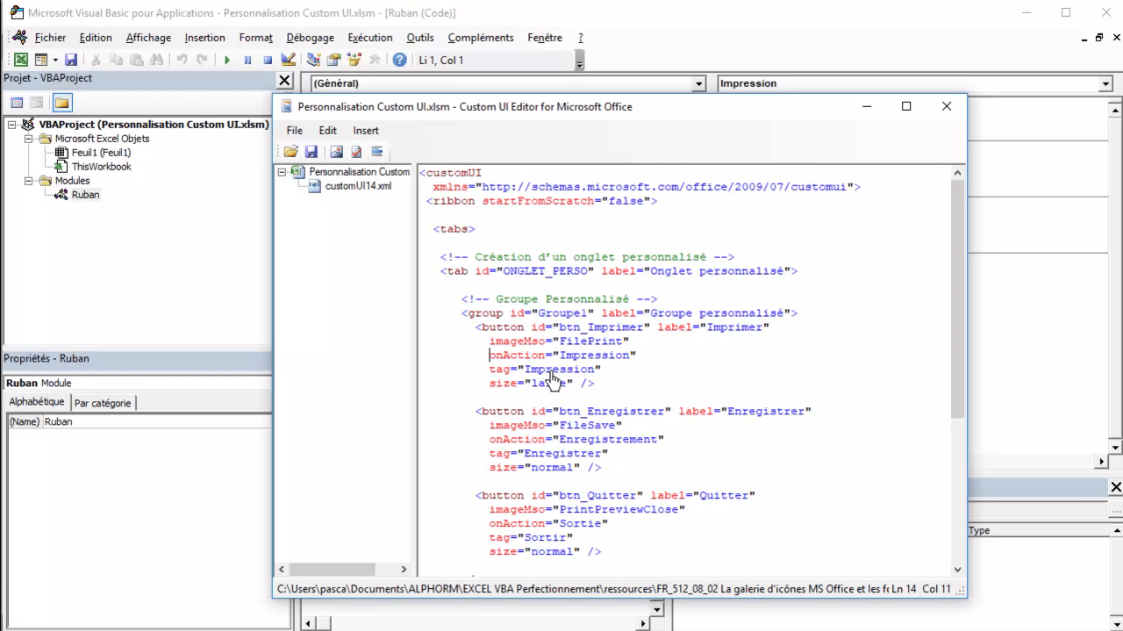Save the customUI file with the disk icon

(x=311, y=152)
